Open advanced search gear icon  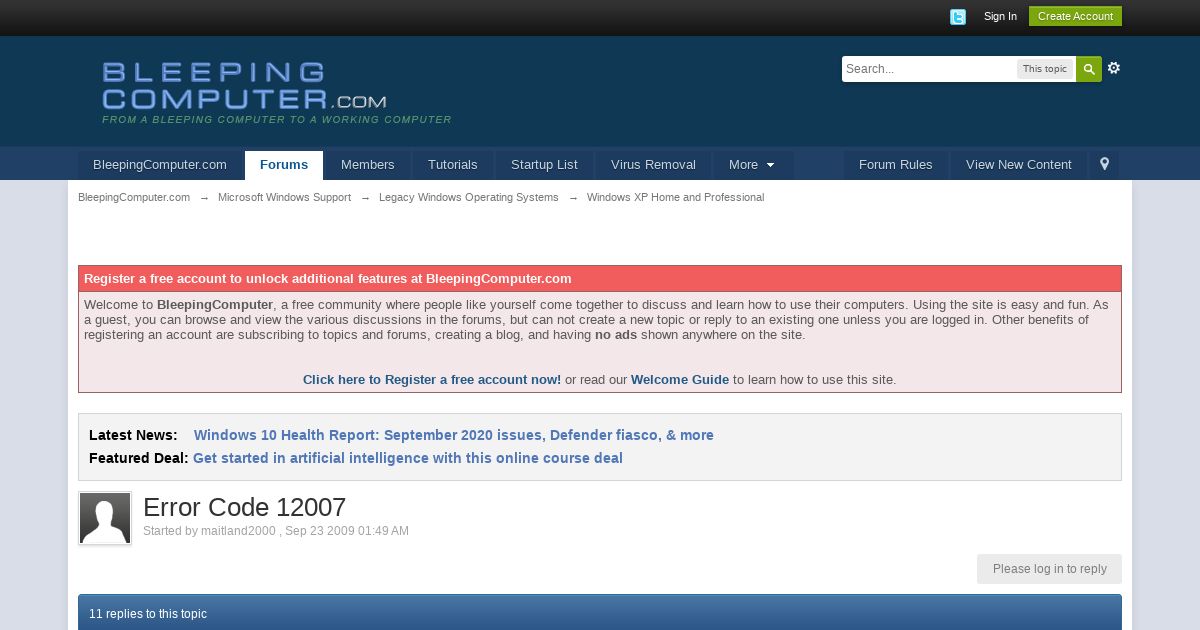(1114, 68)
